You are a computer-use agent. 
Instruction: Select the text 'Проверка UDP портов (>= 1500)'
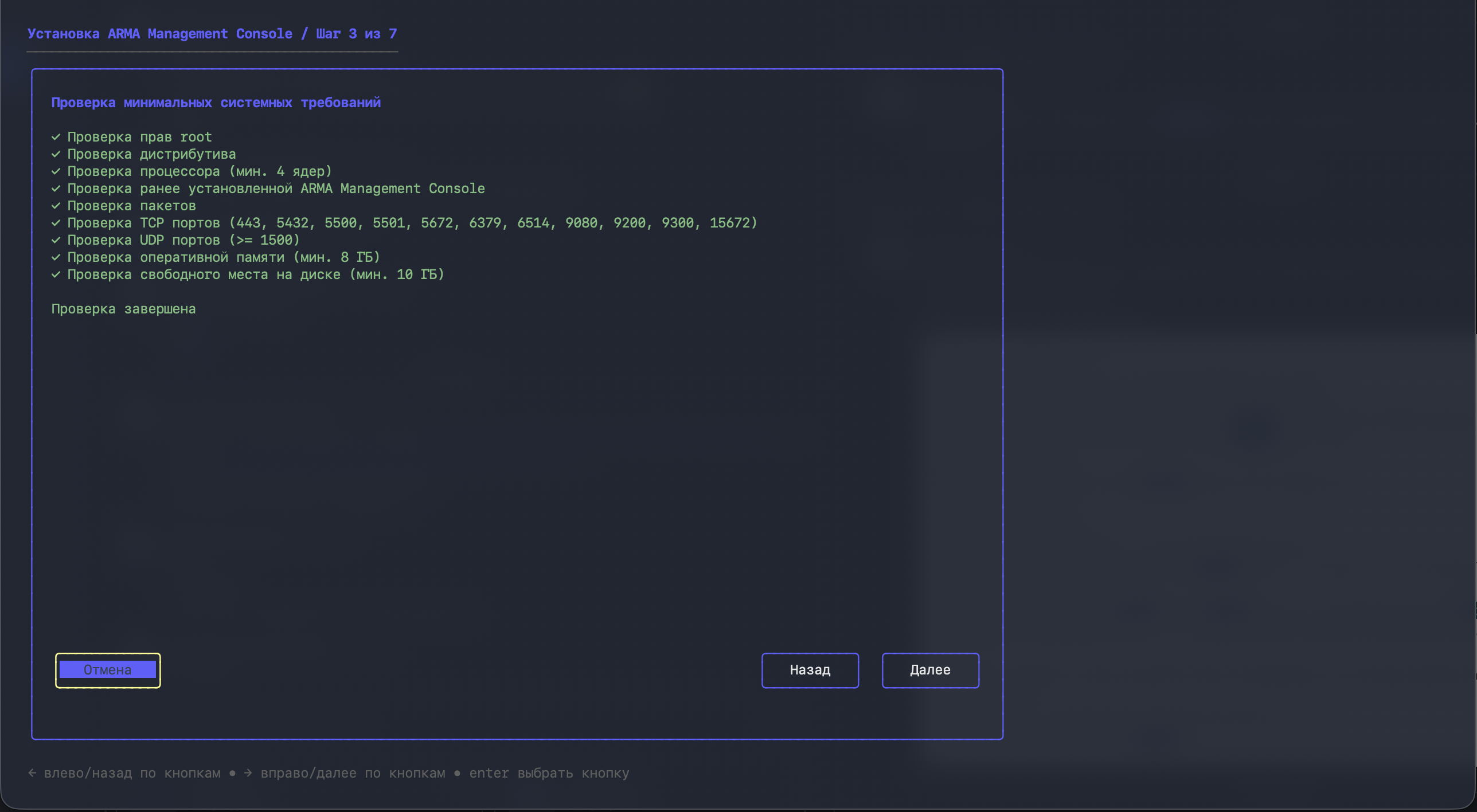pyautogui.click(x=184, y=240)
